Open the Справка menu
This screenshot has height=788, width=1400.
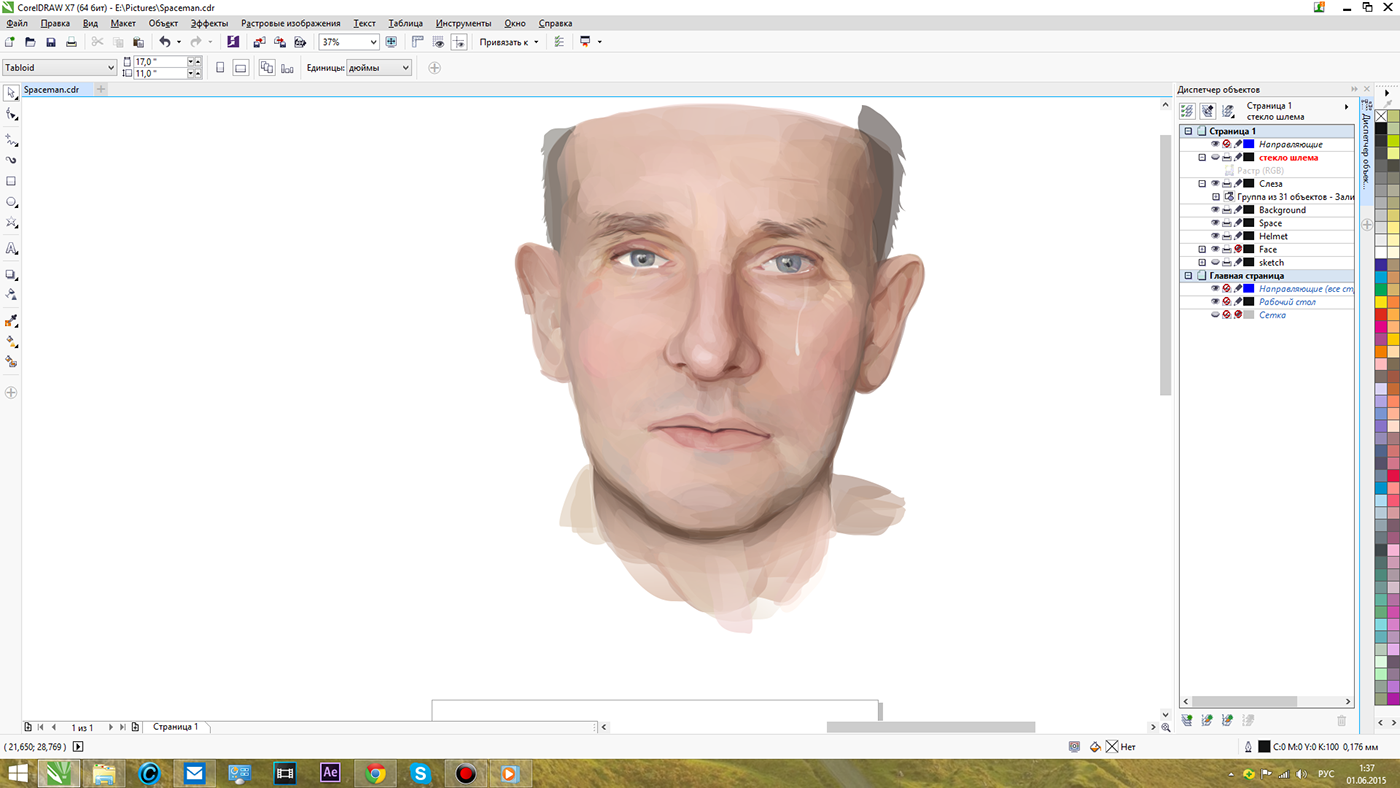click(555, 23)
